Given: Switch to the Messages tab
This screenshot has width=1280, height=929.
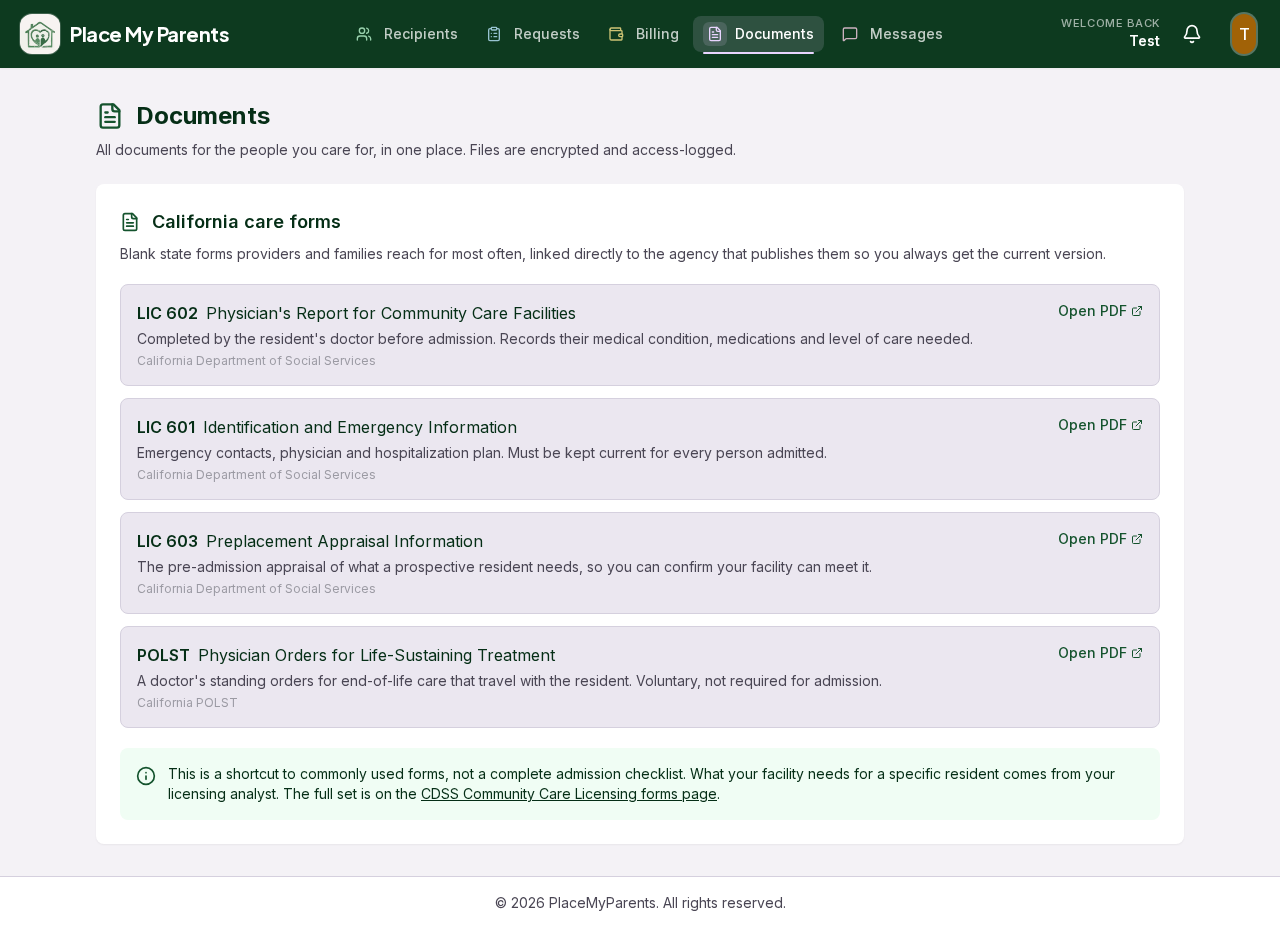Looking at the screenshot, I should click(892, 34).
